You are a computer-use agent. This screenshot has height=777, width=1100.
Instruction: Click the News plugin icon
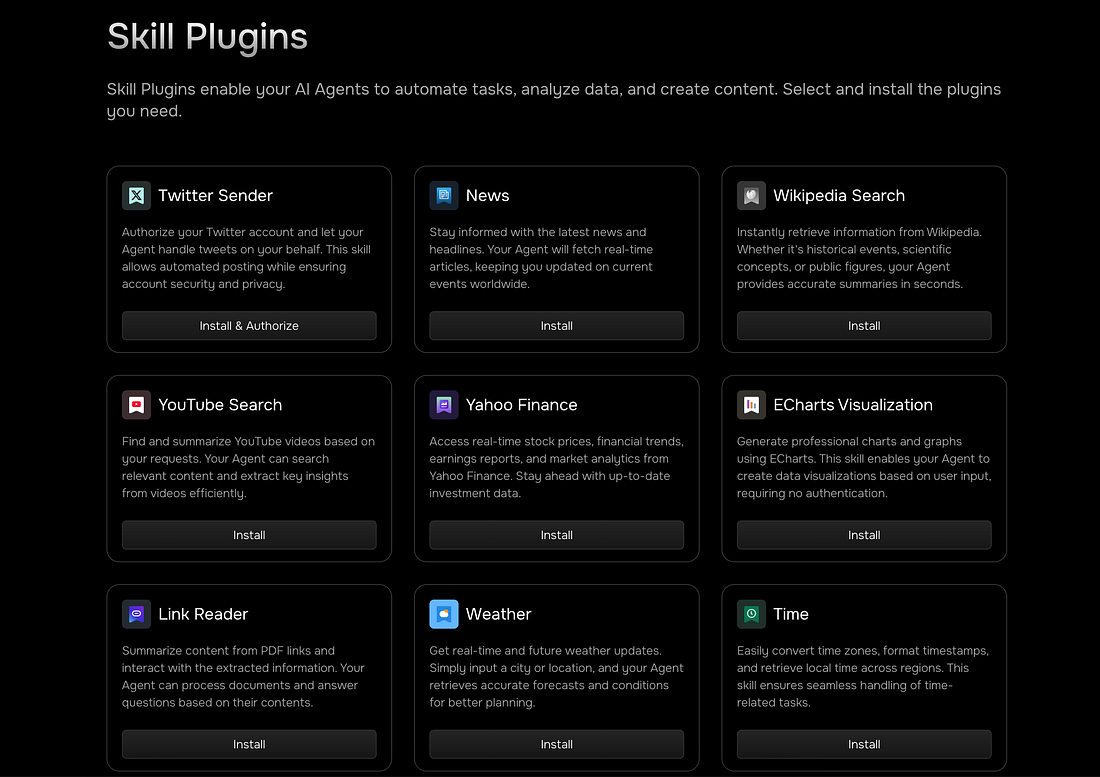point(444,195)
